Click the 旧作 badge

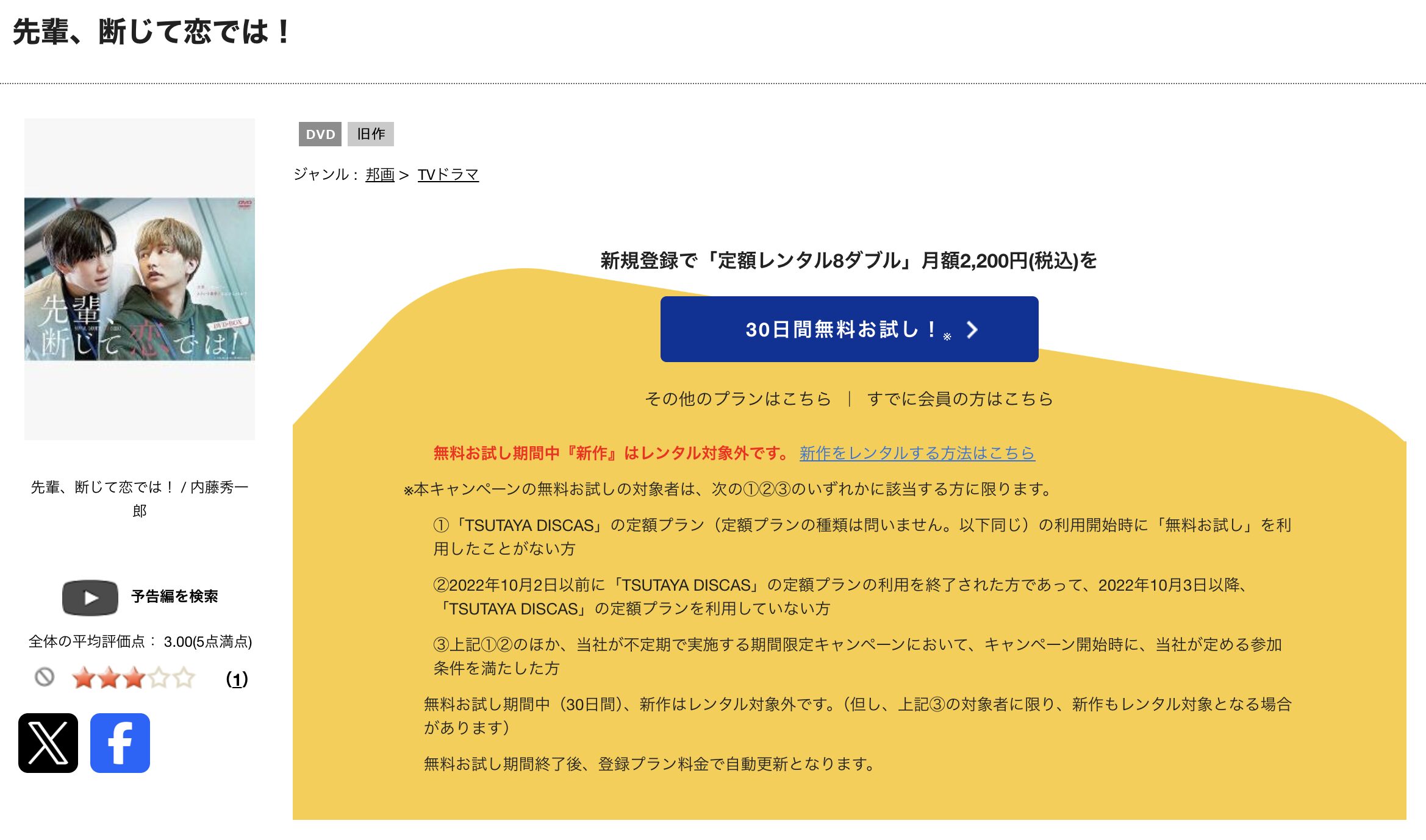tap(371, 134)
